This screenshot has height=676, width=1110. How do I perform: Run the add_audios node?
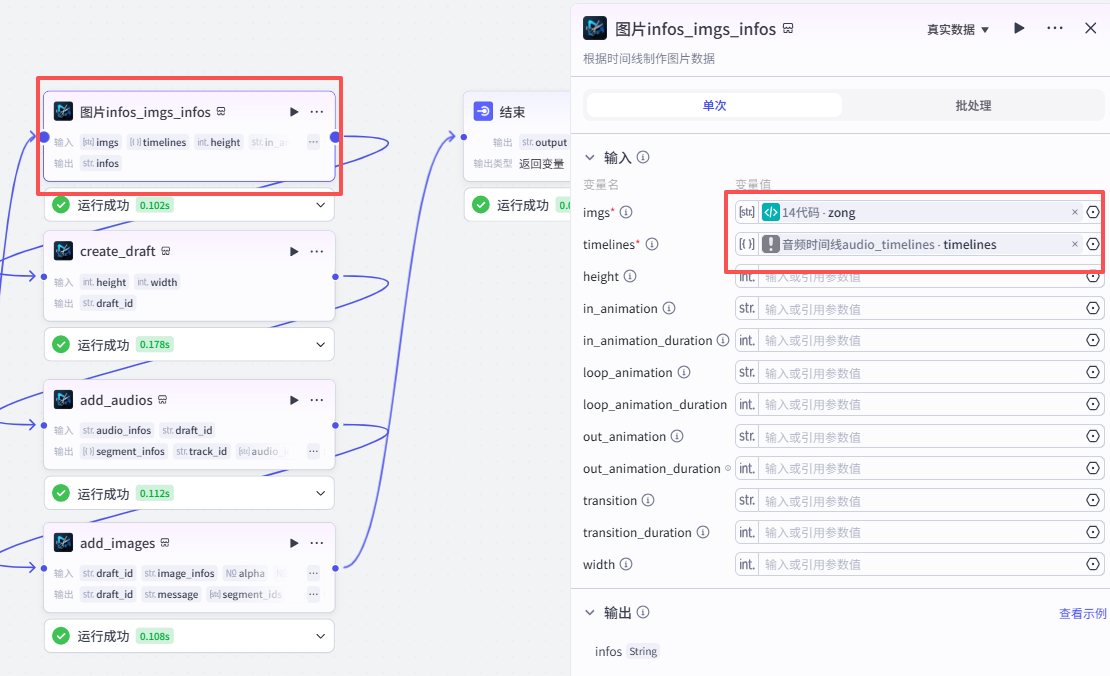click(x=294, y=400)
